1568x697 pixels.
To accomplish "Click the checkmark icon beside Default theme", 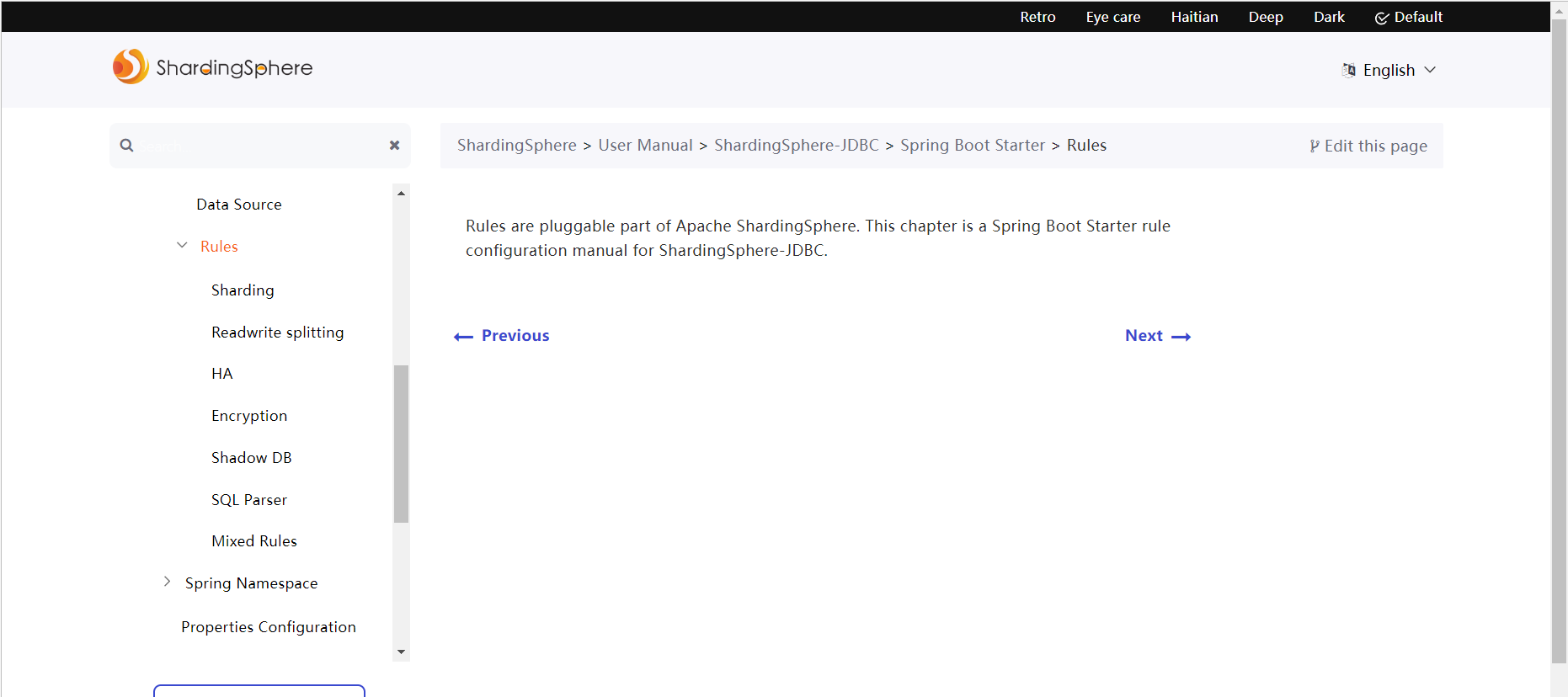I will 1382,18.
